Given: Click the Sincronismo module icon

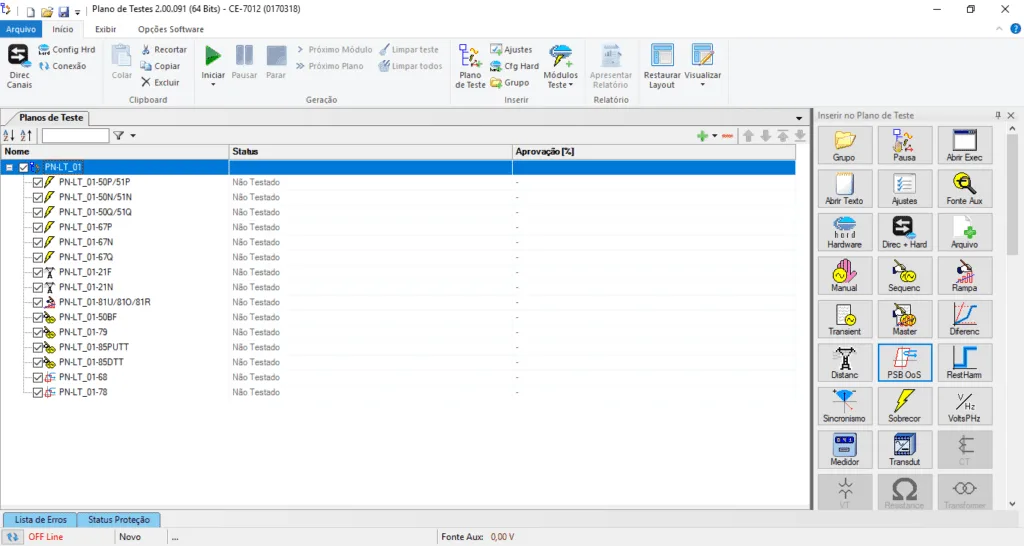Looking at the screenshot, I should pos(844,405).
